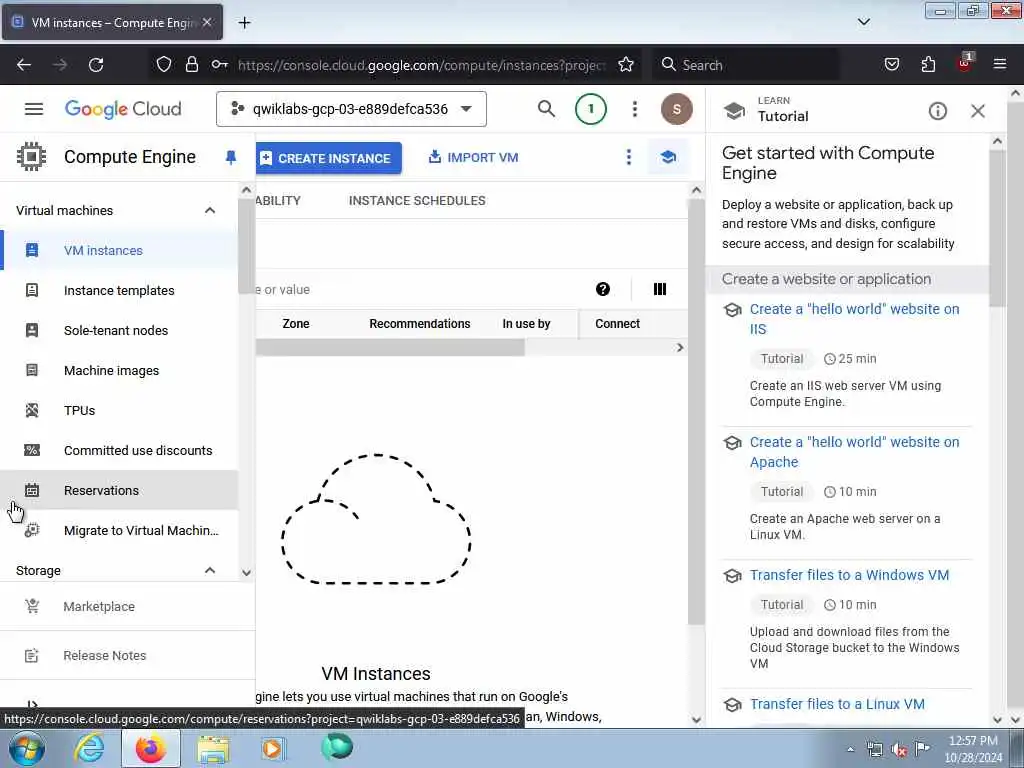1024x768 pixels.
Task: Open the hello world website on Apache tutorial
Action: tap(854, 452)
